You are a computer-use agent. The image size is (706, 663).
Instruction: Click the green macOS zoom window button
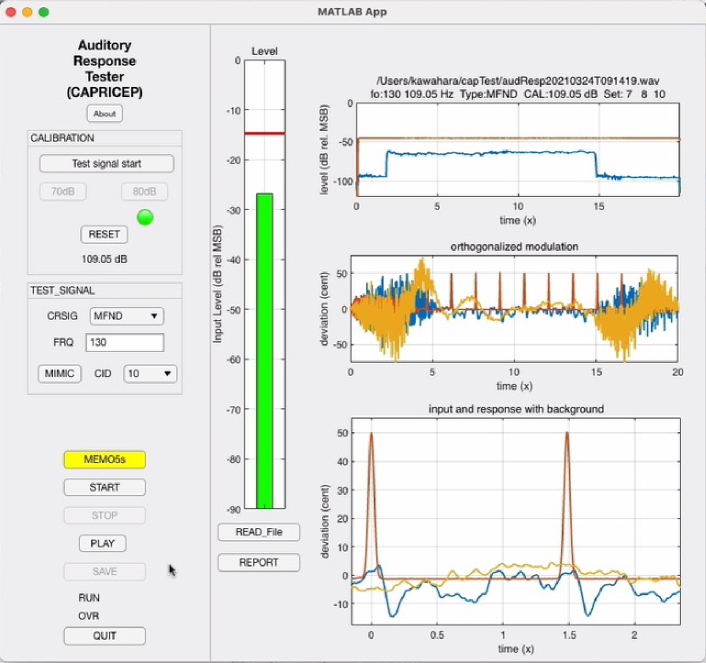(x=44, y=12)
